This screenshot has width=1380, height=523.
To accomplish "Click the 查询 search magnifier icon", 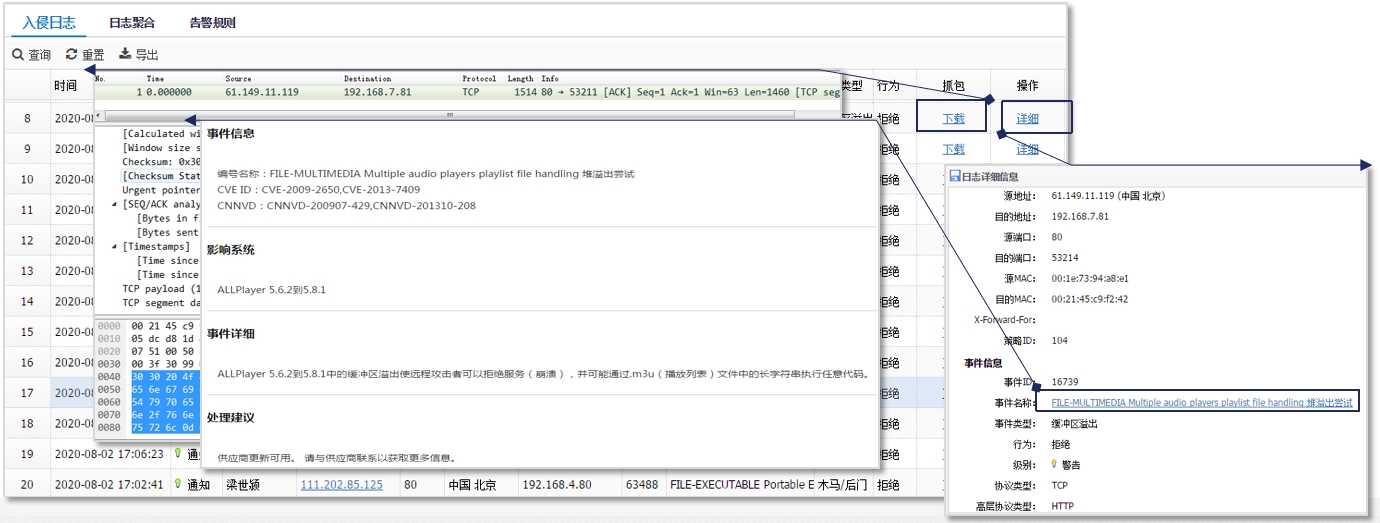I will [18, 55].
